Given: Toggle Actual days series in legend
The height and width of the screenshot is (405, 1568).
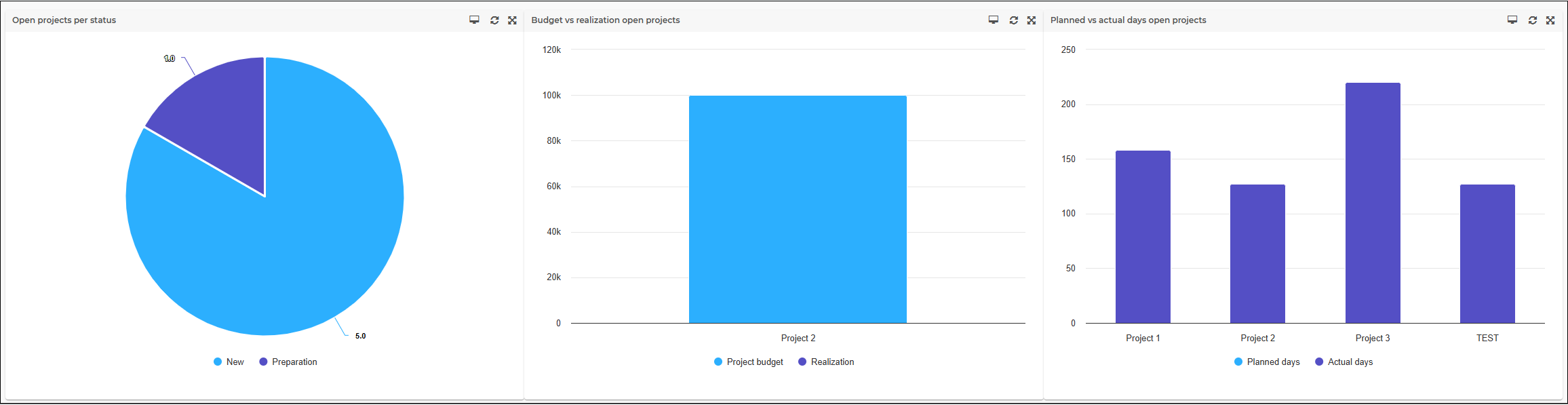Looking at the screenshot, I should click(x=1344, y=362).
